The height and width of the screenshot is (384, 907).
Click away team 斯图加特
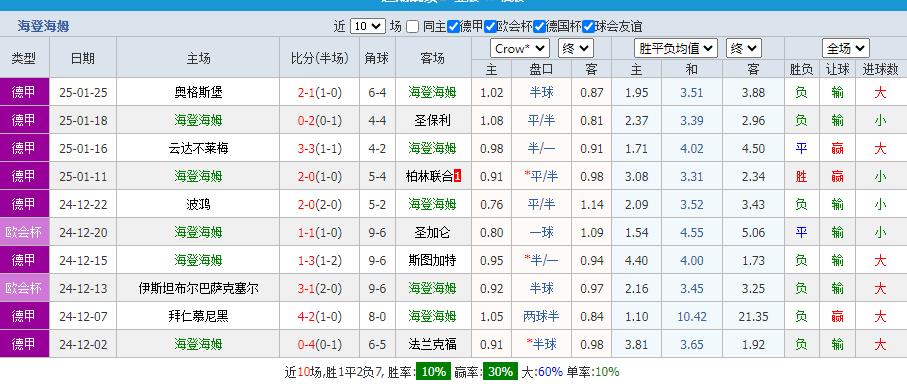pos(433,260)
